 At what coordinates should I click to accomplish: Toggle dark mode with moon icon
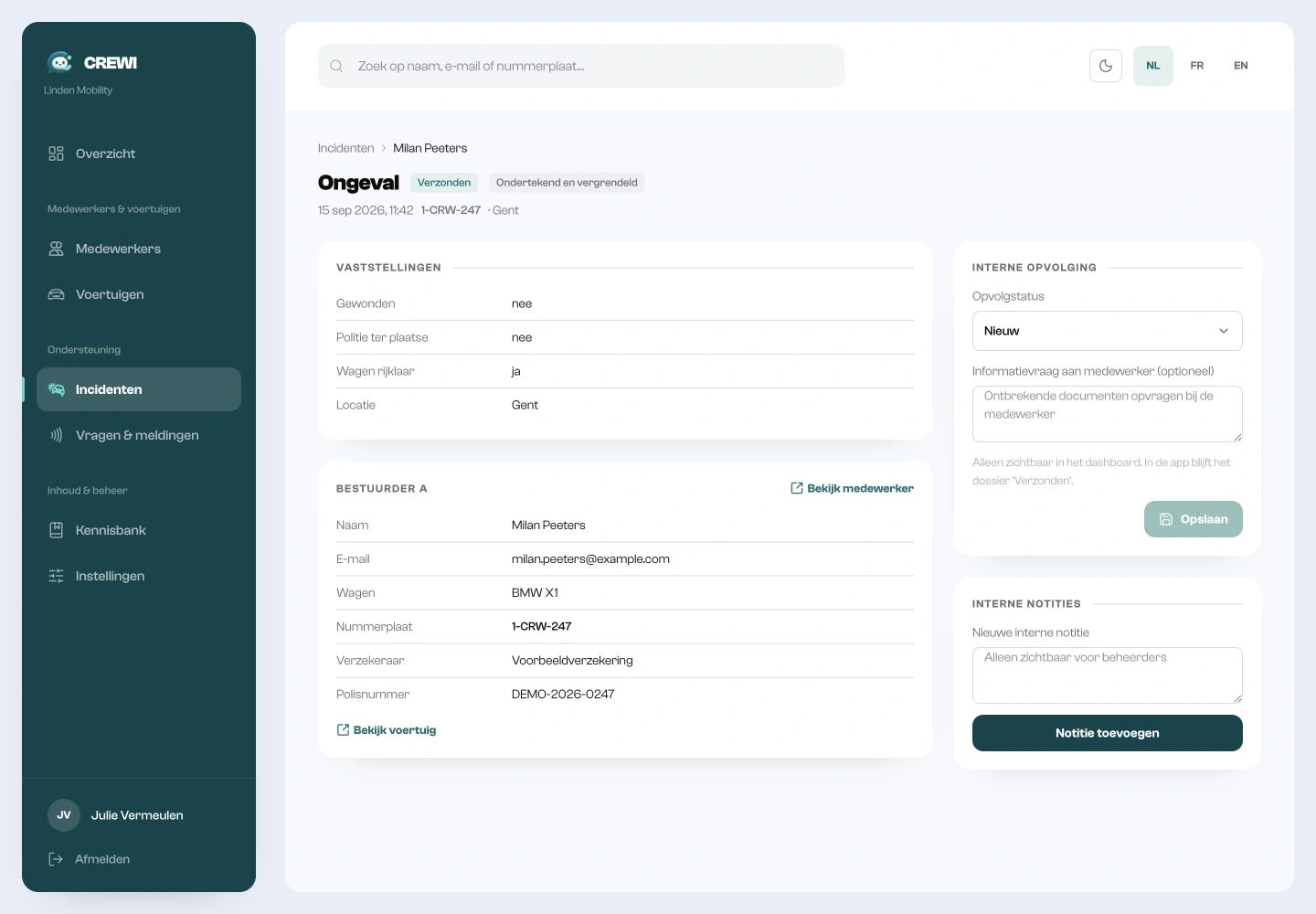click(1106, 66)
